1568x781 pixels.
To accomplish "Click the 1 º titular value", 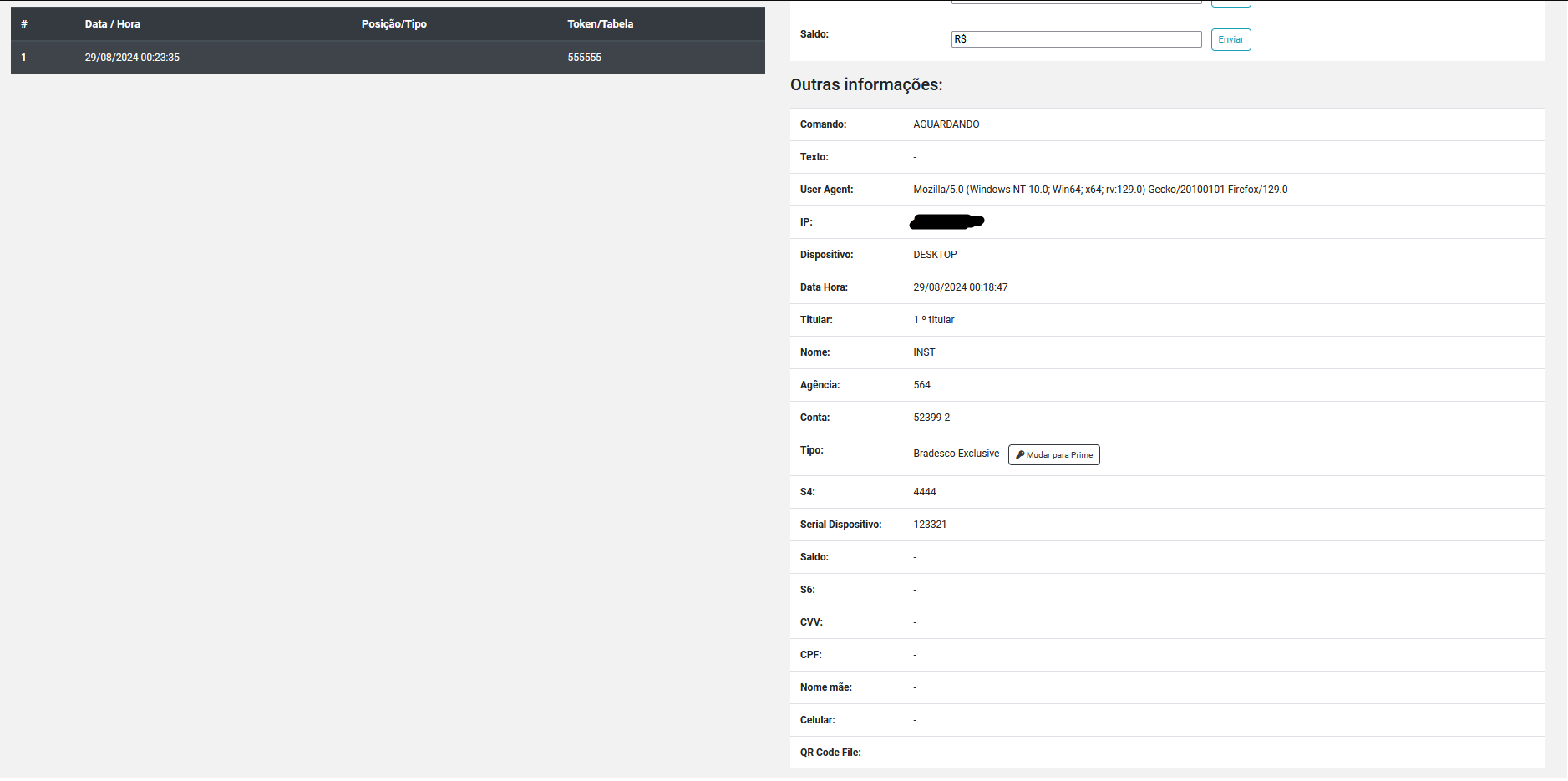I will point(934,320).
